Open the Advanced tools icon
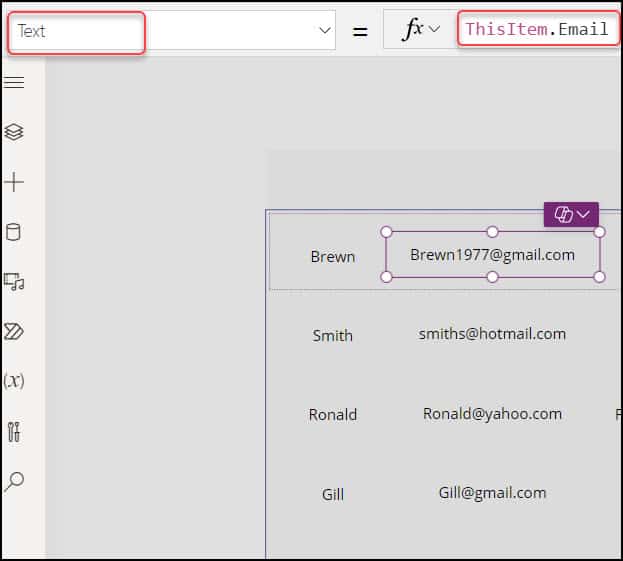623x561 pixels. click(14, 431)
